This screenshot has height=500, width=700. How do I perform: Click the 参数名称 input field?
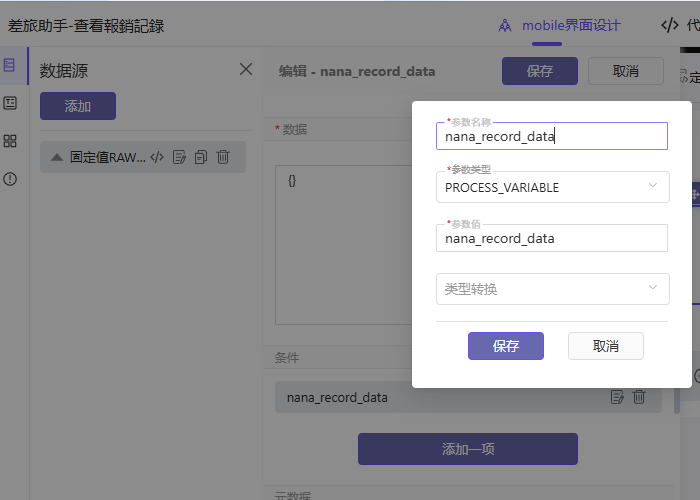tap(552, 136)
